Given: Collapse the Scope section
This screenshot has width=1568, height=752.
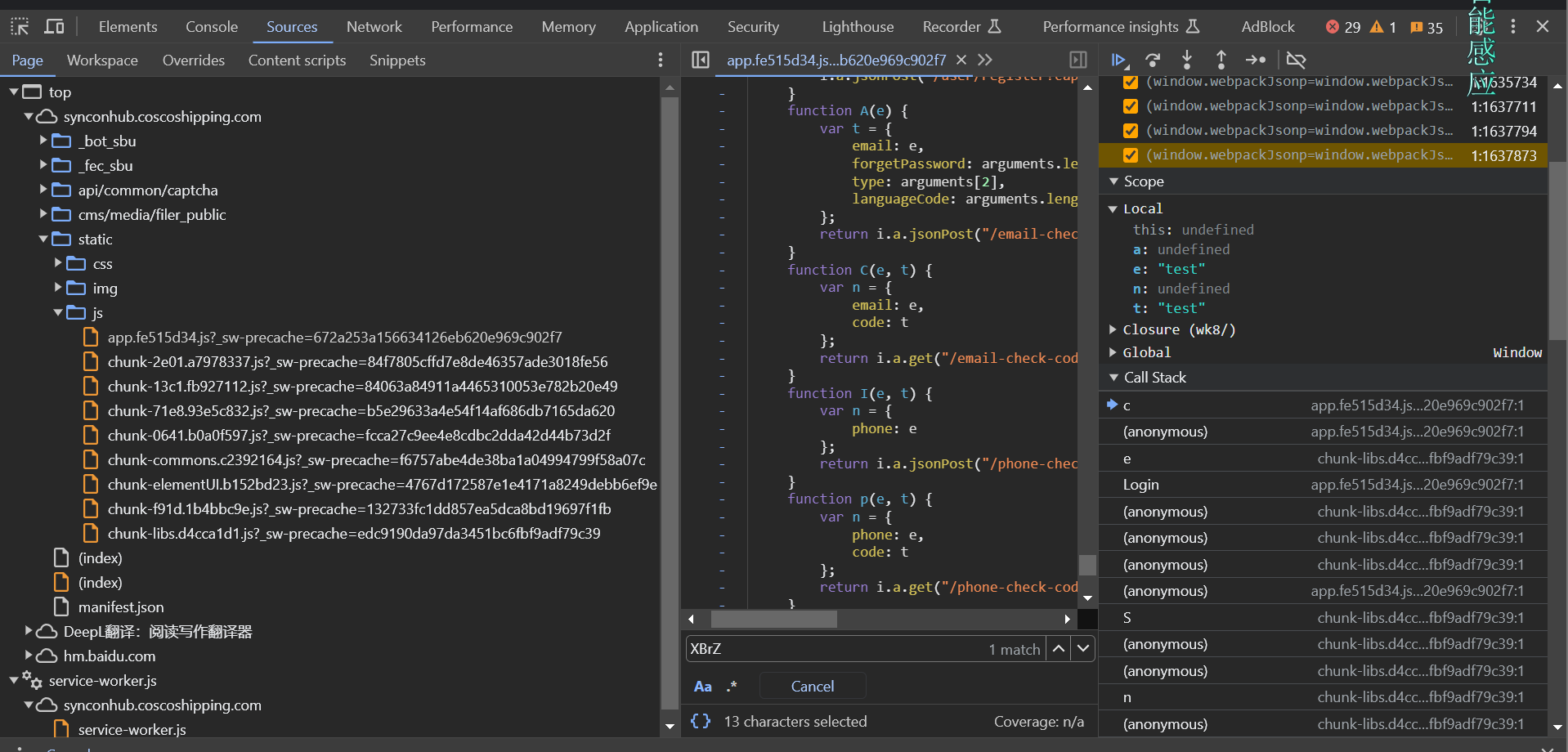Looking at the screenshot, I should pyautogui.click(x=1113, y=181).
